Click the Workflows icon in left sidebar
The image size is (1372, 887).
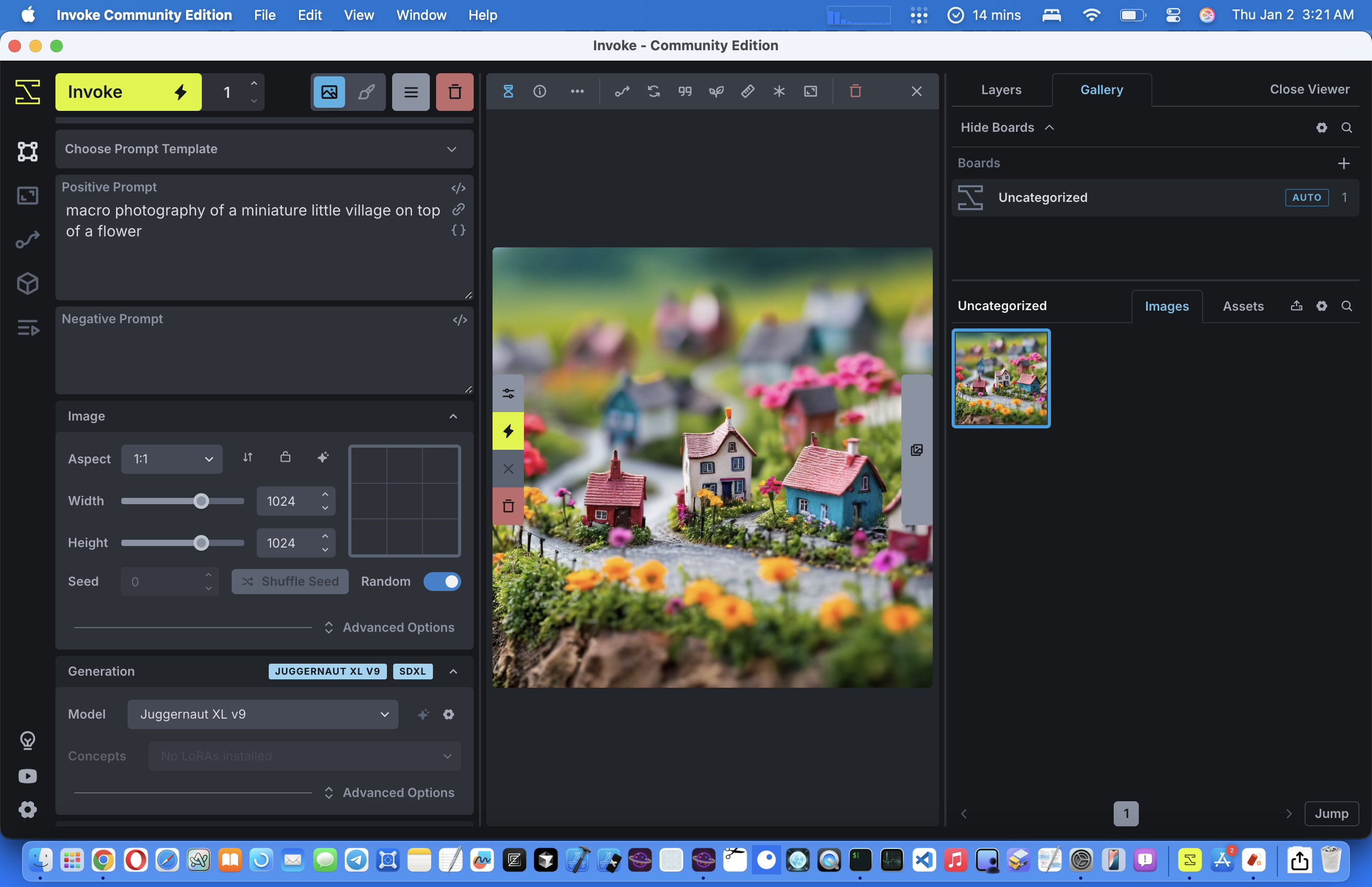click(27, 240)
